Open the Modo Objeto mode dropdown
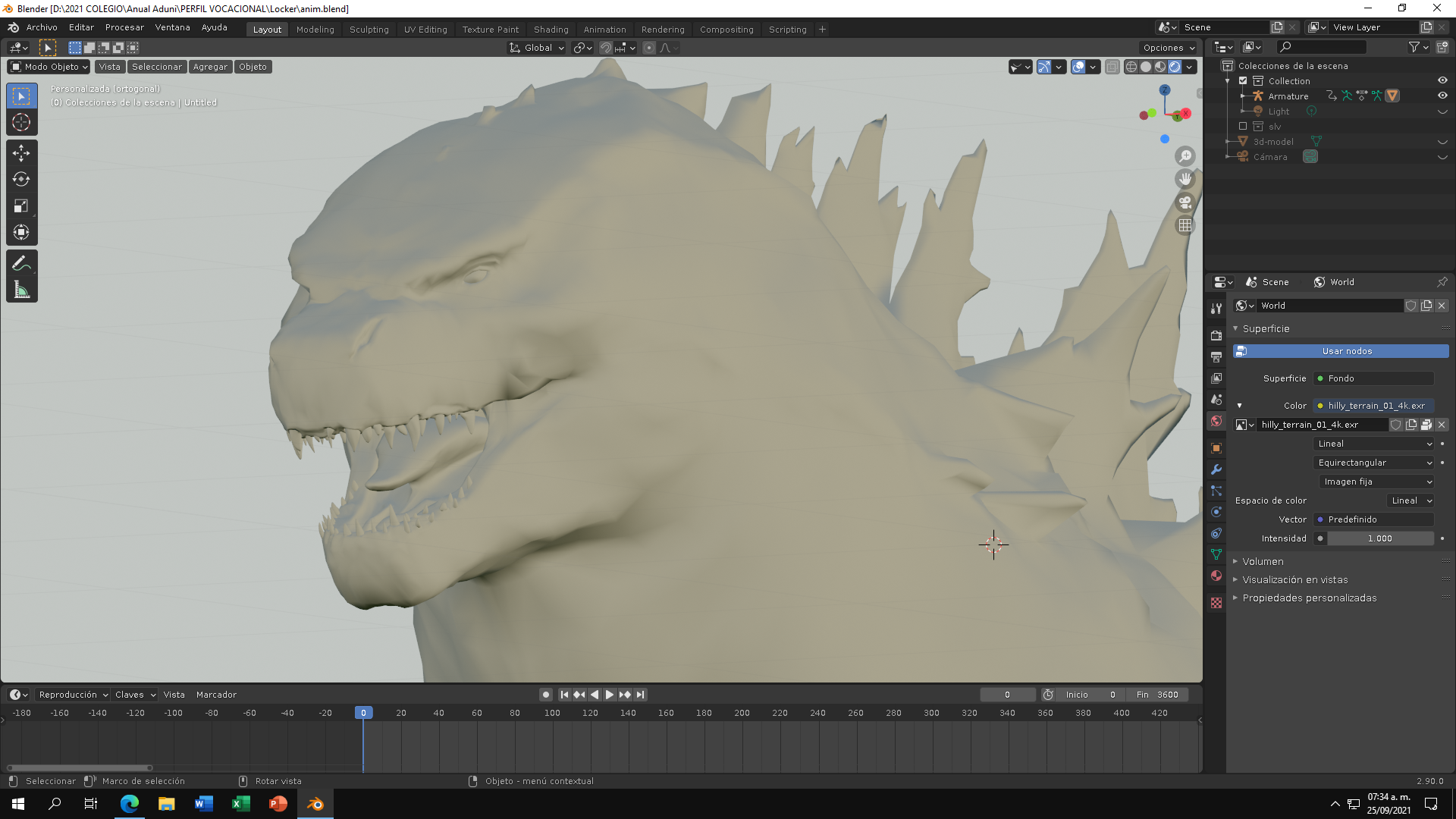 [x=49, y=67]
